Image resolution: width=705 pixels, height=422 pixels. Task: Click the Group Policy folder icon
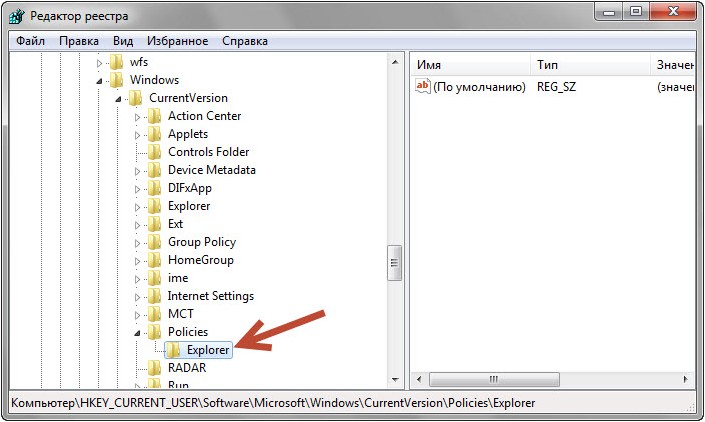(155, 242)
